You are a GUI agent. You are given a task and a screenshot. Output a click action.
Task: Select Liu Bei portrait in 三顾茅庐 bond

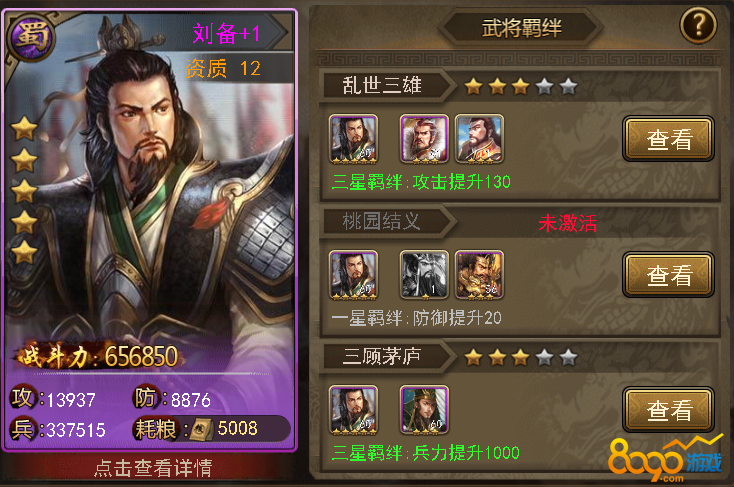(353, 410)
